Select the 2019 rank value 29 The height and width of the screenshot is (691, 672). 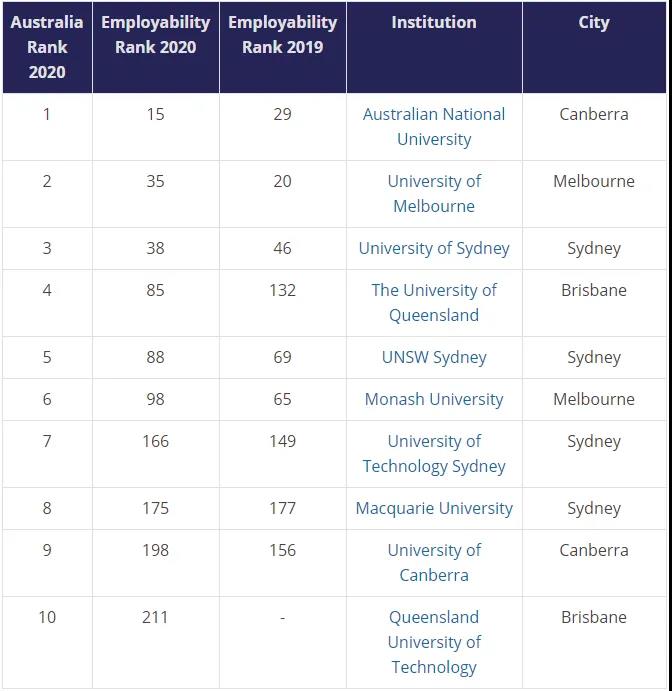[x=282, y=115]
